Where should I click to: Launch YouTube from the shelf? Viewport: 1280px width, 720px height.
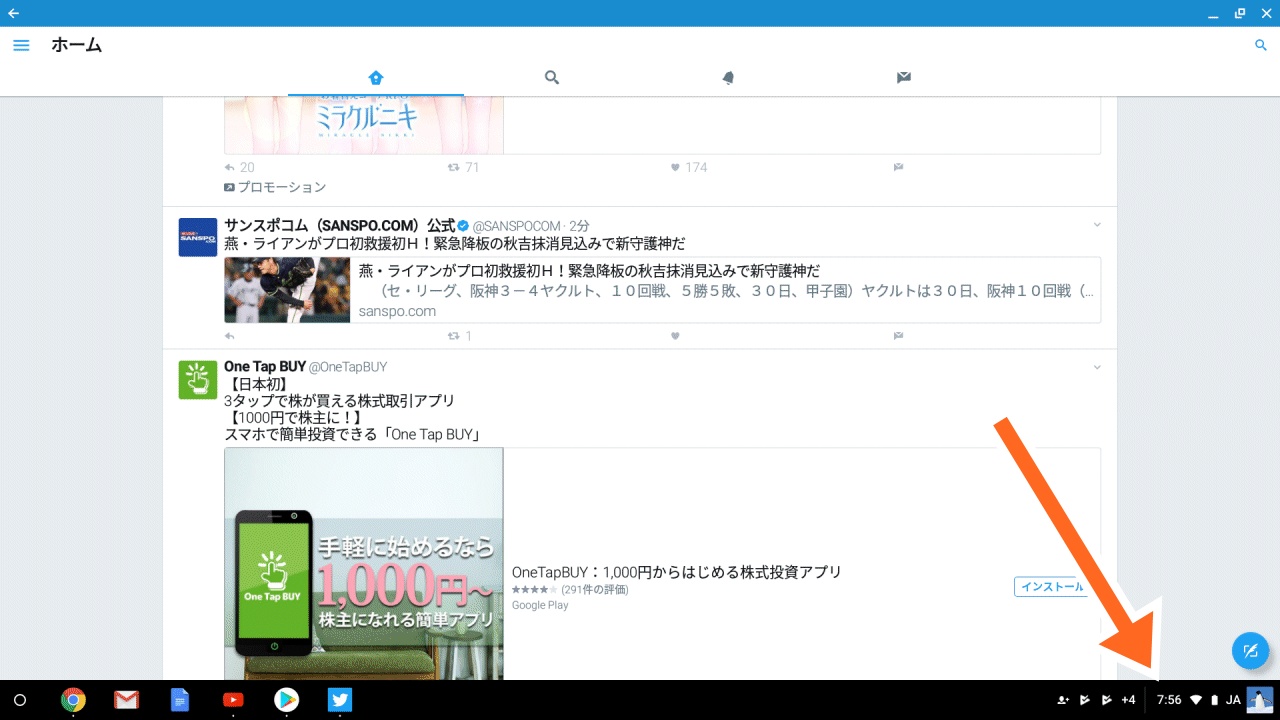[233, 700]
